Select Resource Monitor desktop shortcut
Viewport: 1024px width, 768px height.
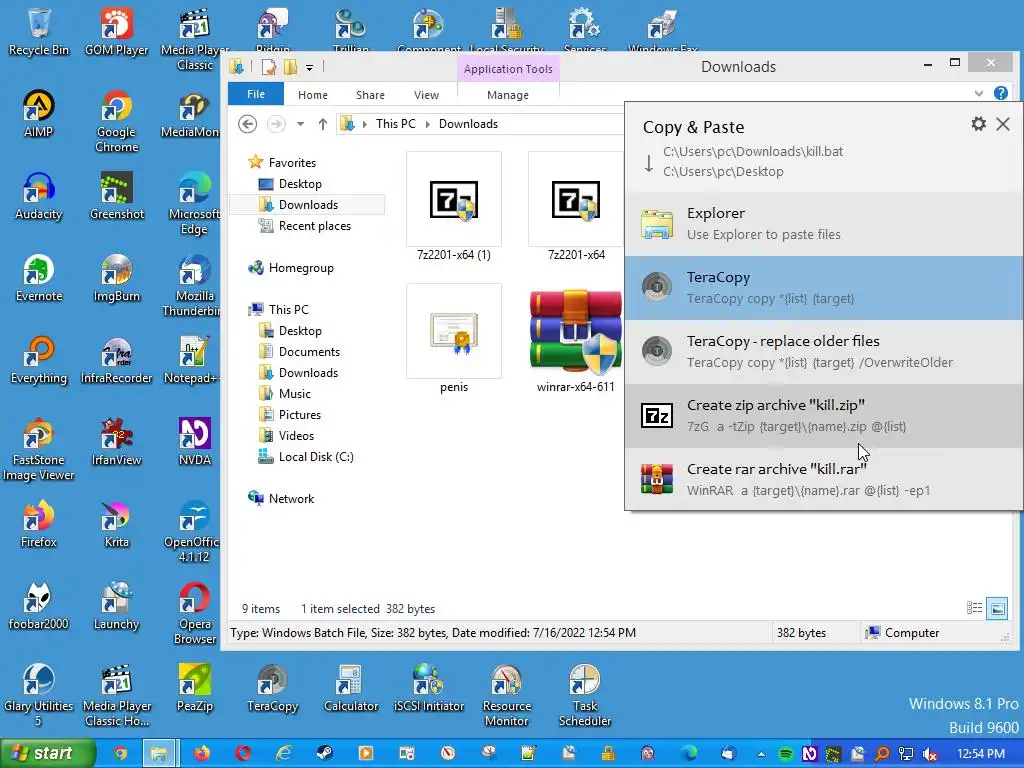[507, 696]
